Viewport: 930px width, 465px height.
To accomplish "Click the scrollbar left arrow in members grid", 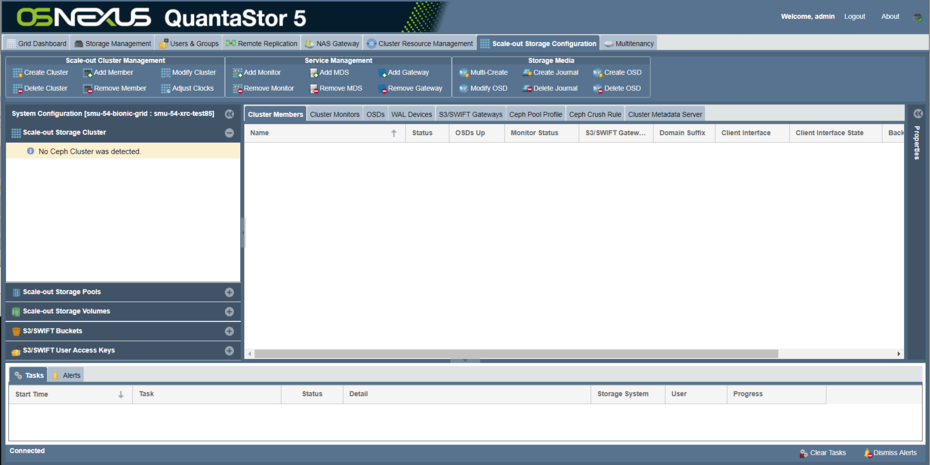I will 250,354.
